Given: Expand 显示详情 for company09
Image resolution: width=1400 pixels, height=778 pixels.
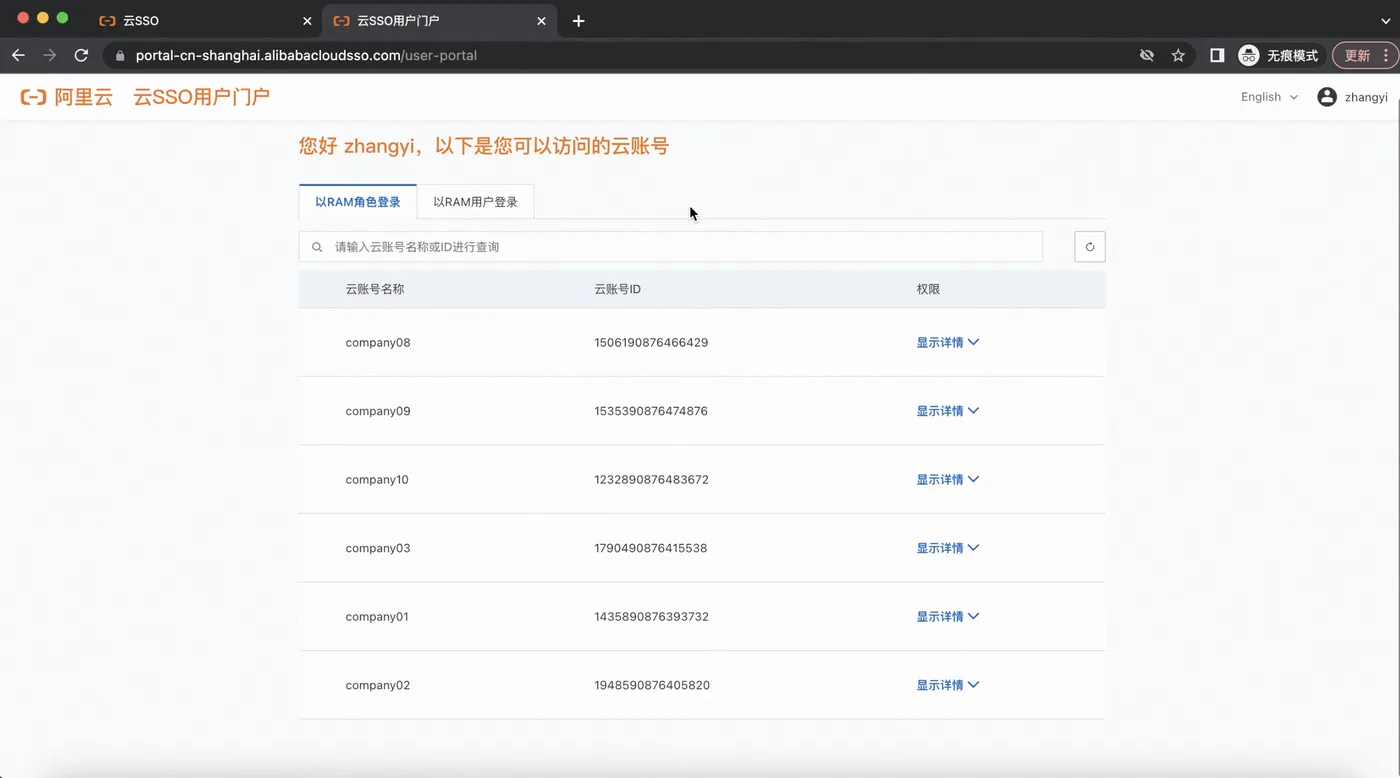Looking at the screenshot, I should 947,411.
